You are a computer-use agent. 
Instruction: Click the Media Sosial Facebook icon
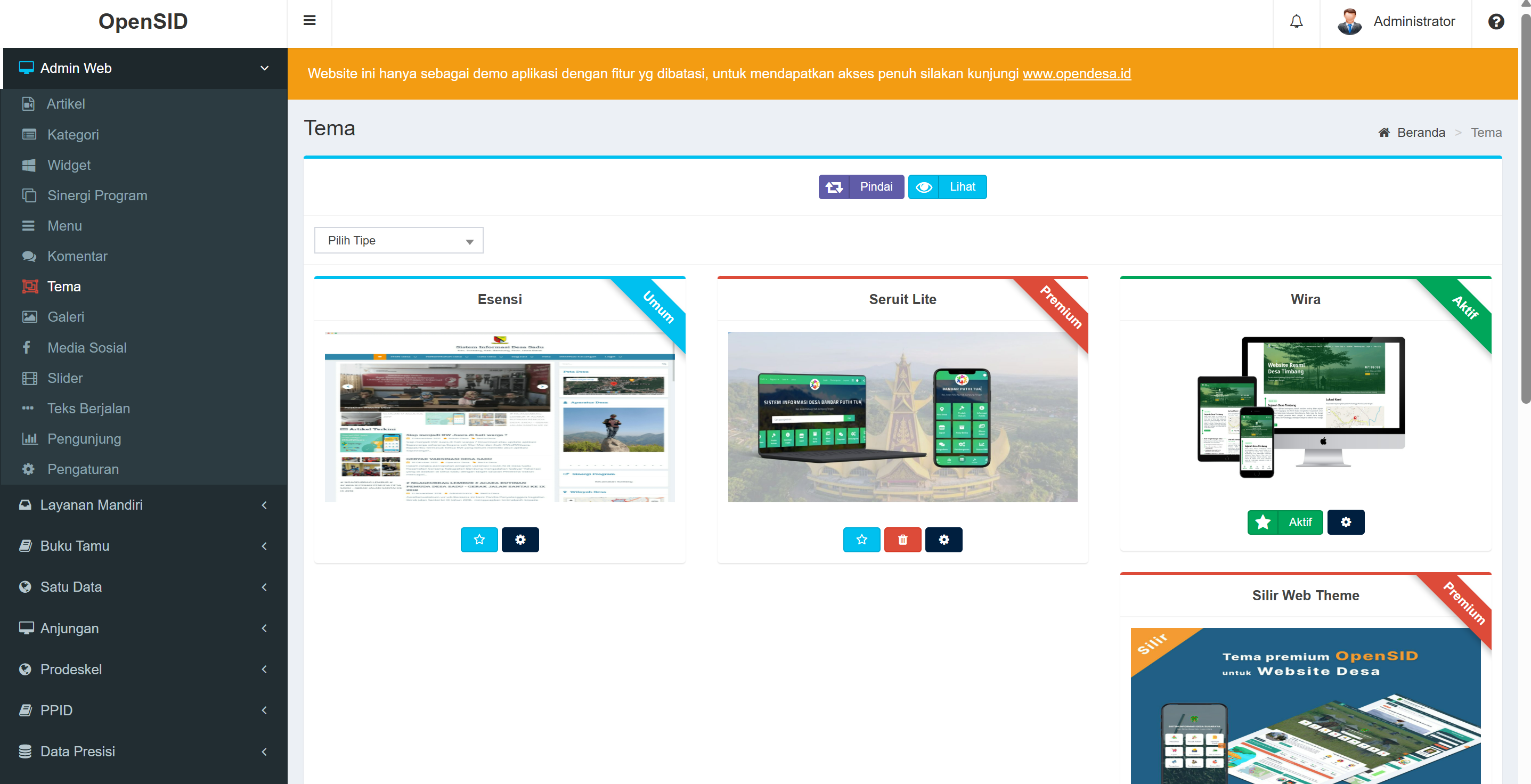26,347
